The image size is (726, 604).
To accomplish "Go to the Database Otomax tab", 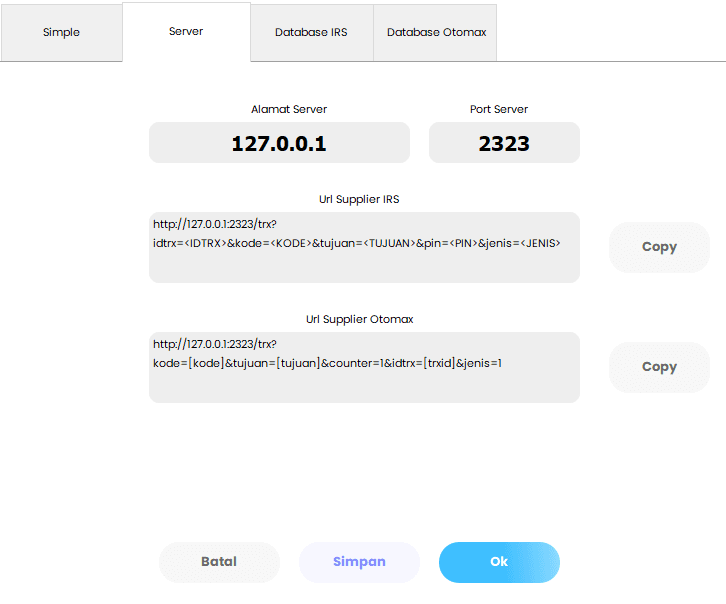I will [436, 32].
